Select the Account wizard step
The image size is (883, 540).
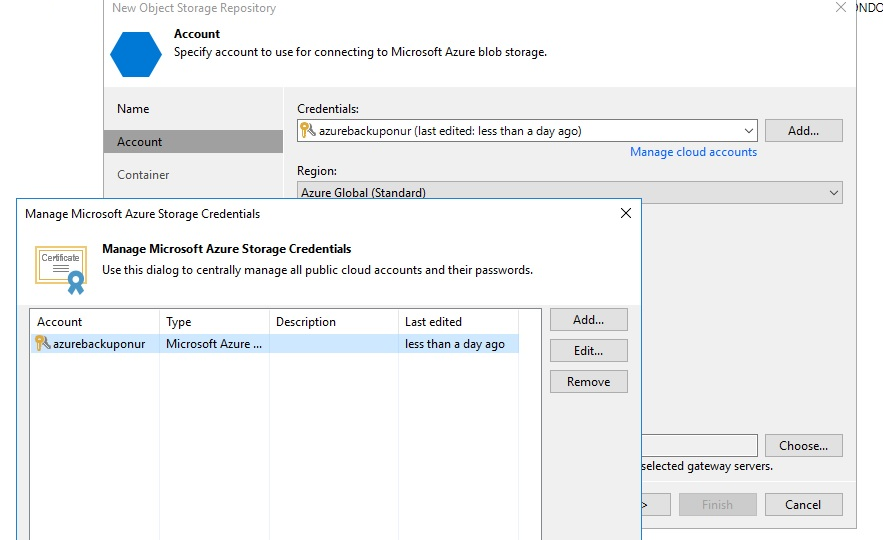tap(193, 141)
